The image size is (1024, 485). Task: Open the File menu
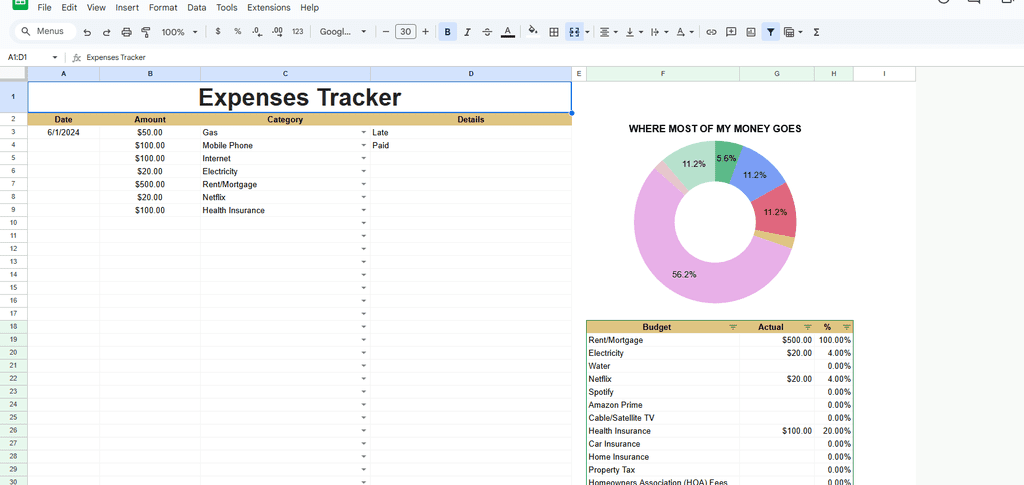[x=44, y=8]
